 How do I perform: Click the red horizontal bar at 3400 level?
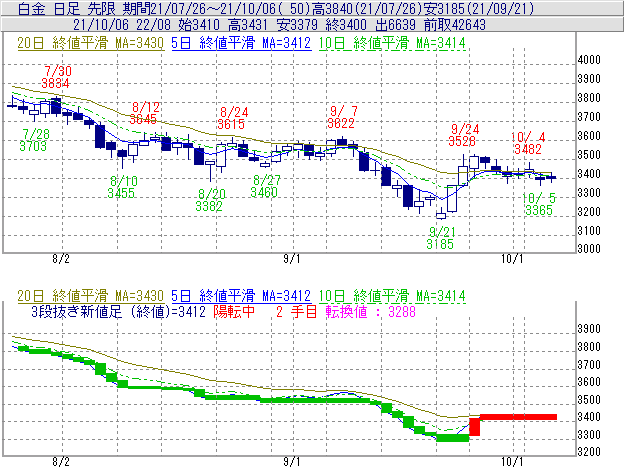(x=519, y=417)
